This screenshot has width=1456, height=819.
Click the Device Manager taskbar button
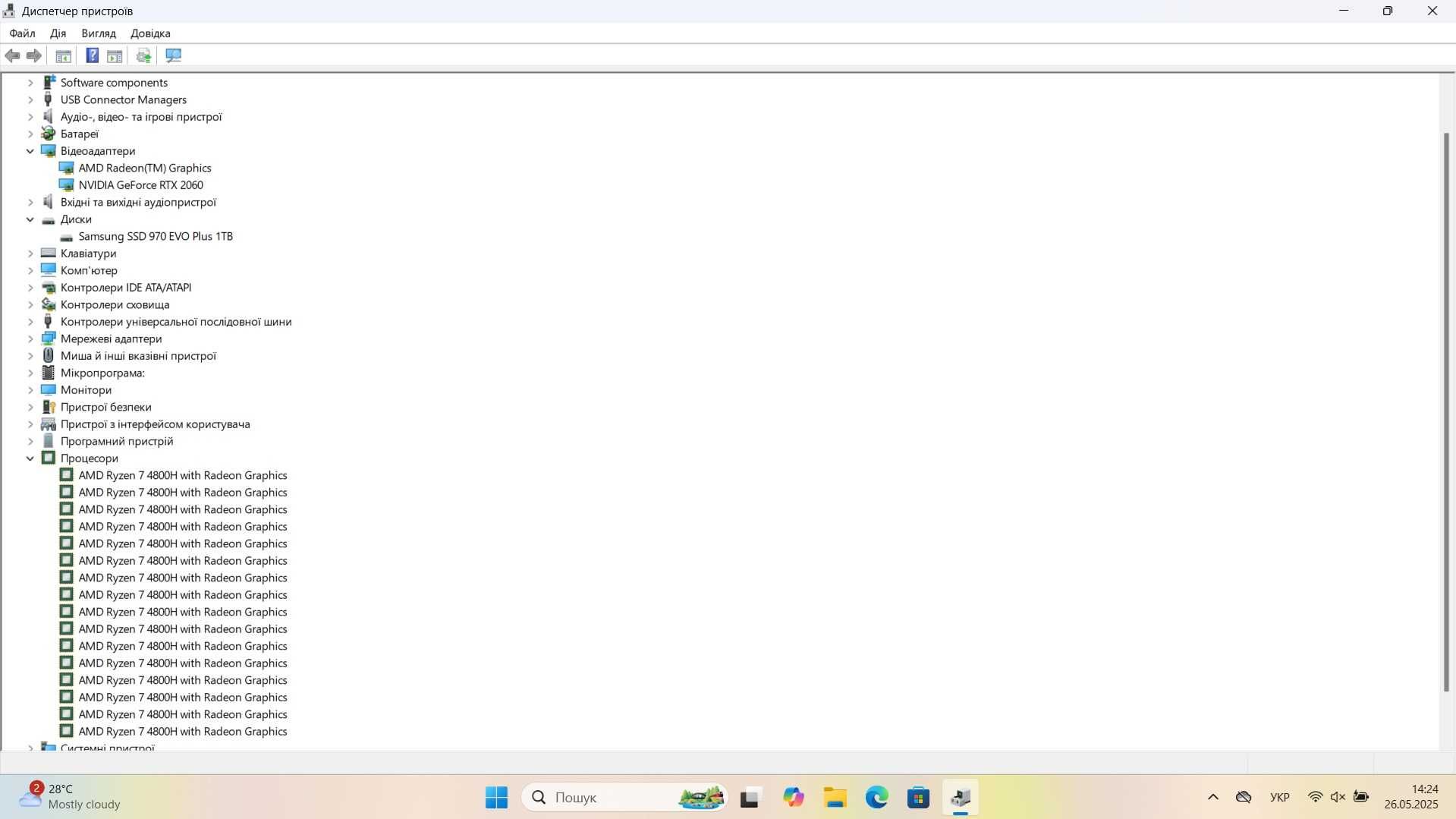[x=961, y=797]
